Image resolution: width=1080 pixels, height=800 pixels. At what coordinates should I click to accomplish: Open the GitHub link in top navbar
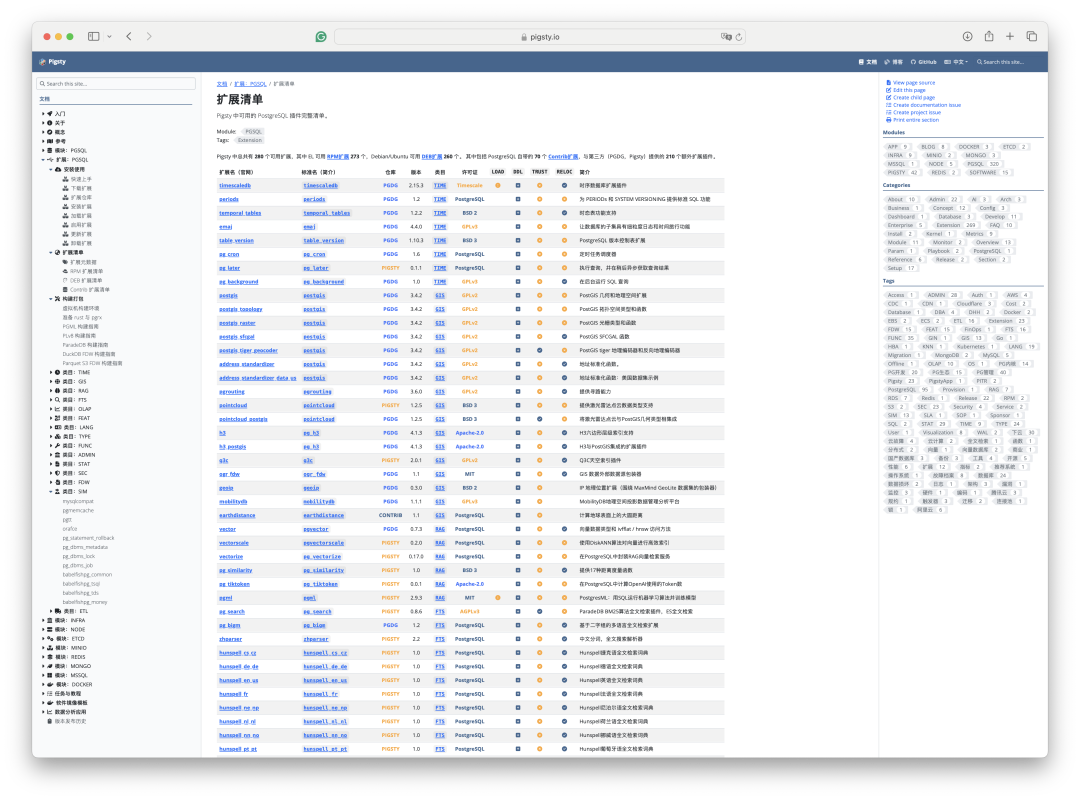pos(924,62)
